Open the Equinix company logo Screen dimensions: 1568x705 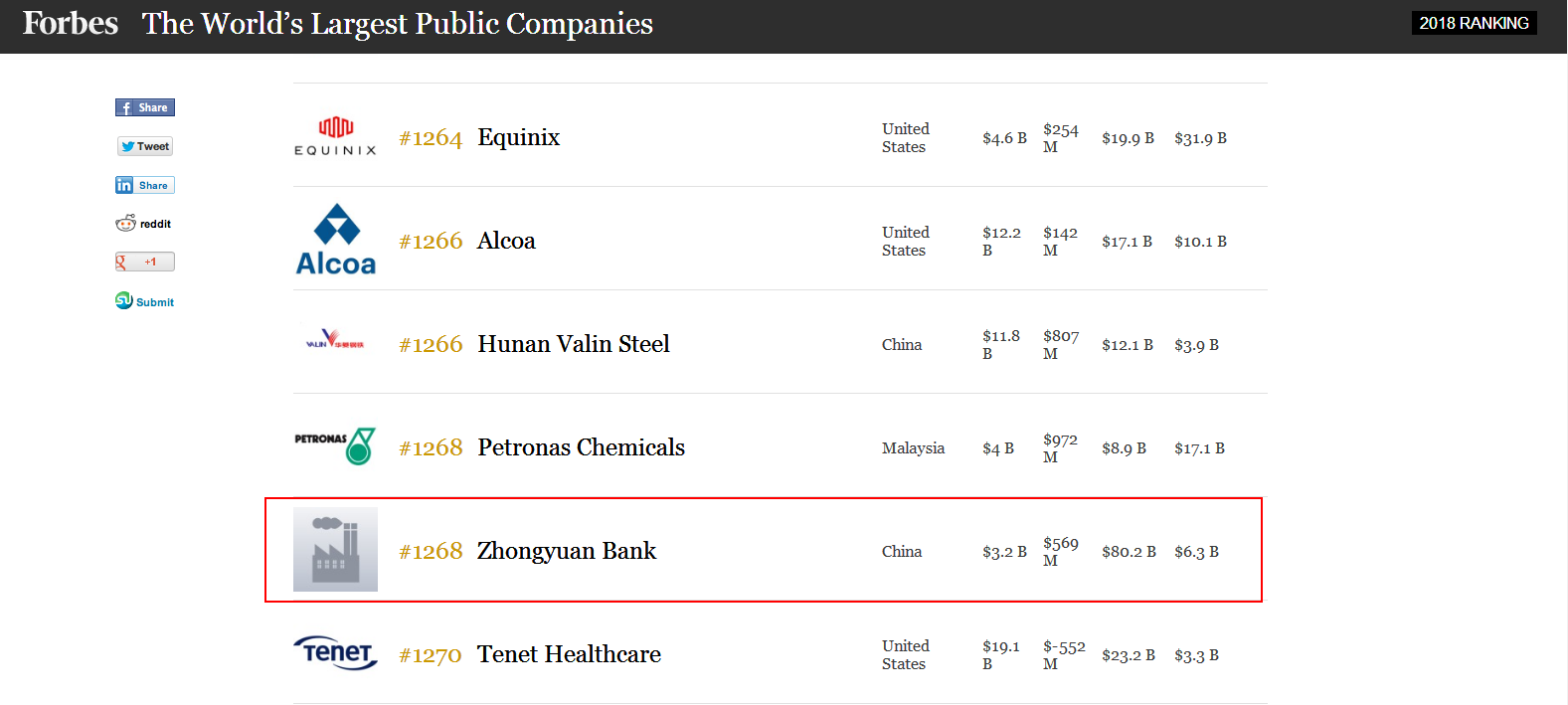335,136
